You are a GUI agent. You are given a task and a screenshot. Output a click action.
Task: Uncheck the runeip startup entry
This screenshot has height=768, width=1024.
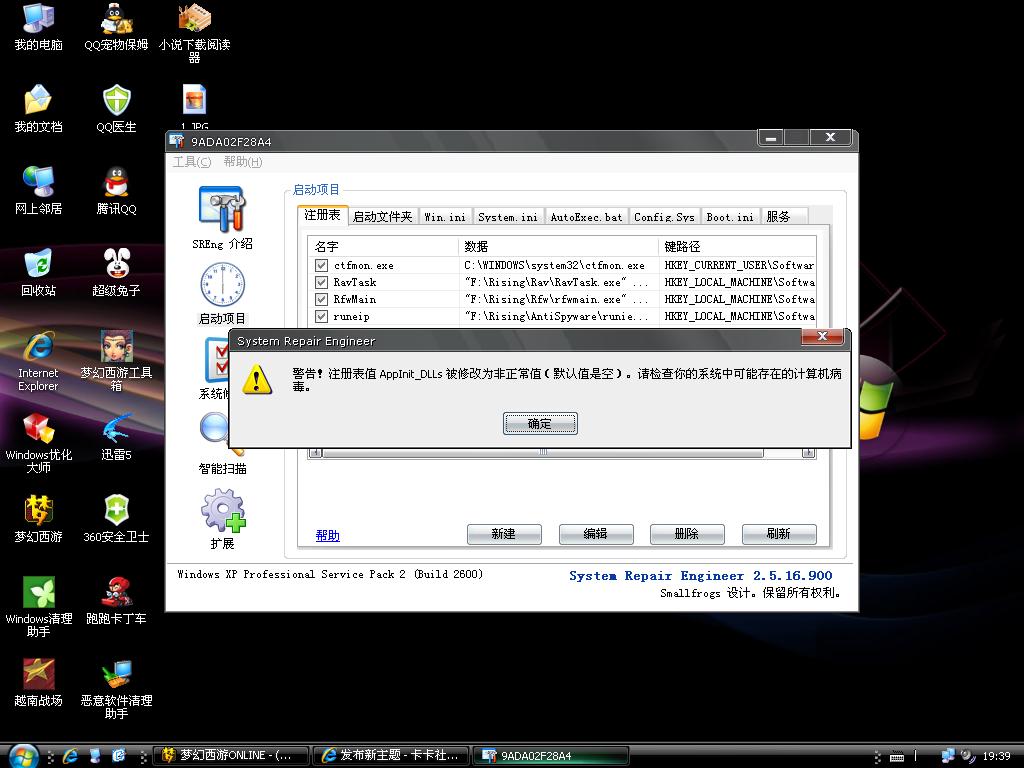321,316
